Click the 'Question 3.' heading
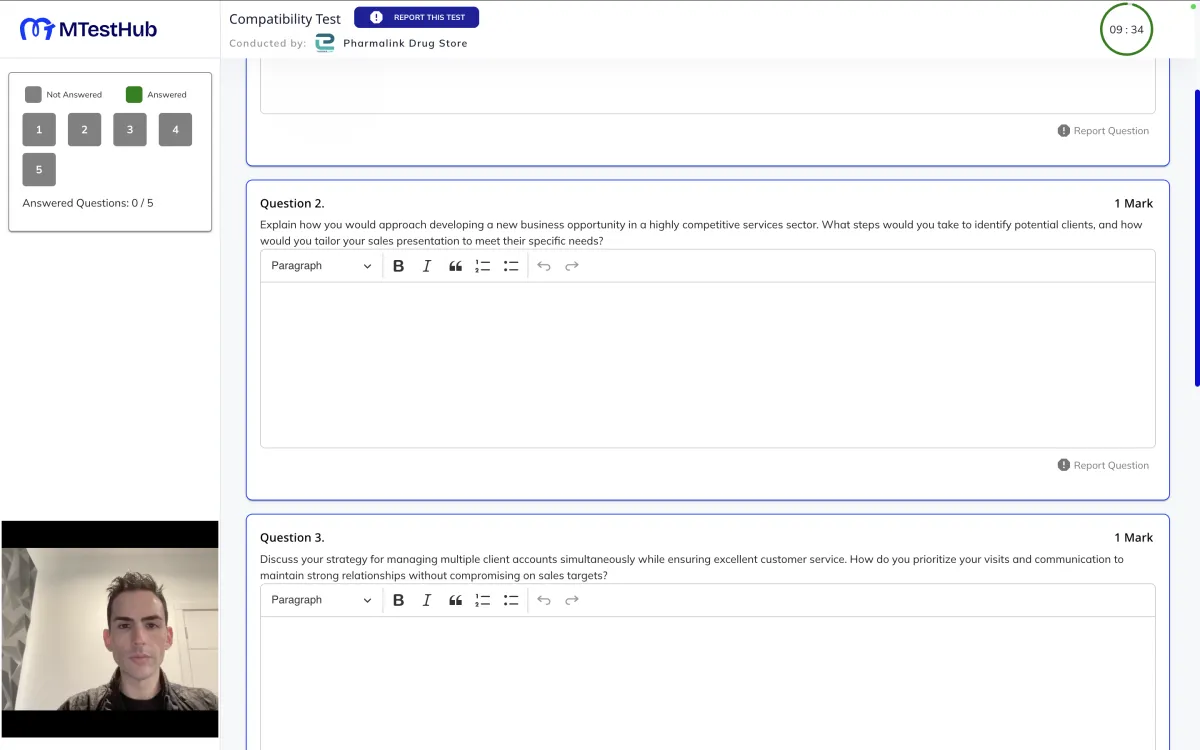 coord(292,537)
